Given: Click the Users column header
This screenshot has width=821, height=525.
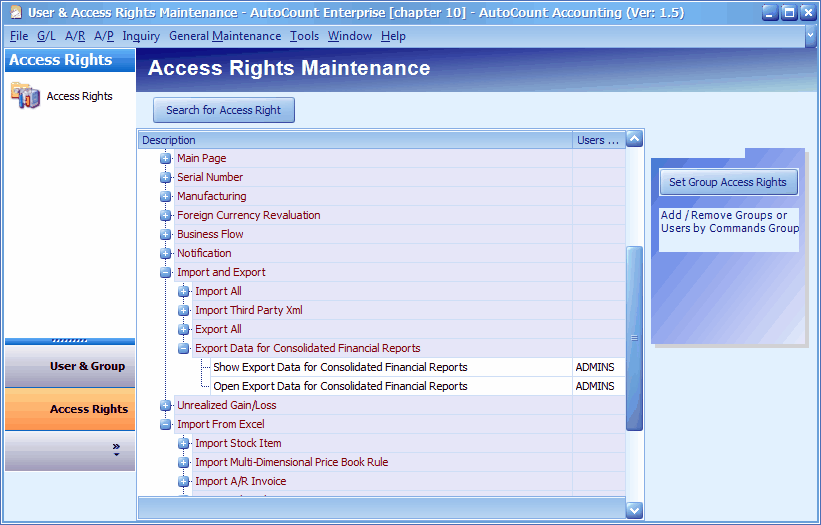Looking at the screenshot, I should (599, 140).
